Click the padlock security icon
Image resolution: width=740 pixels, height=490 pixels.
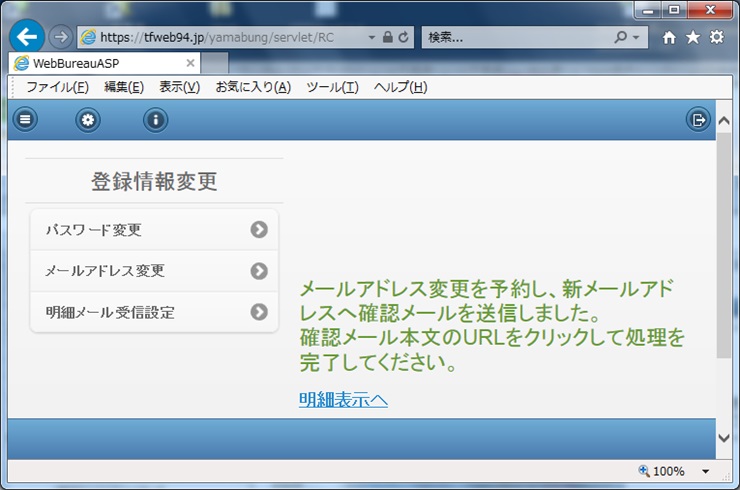pos(387,37)
